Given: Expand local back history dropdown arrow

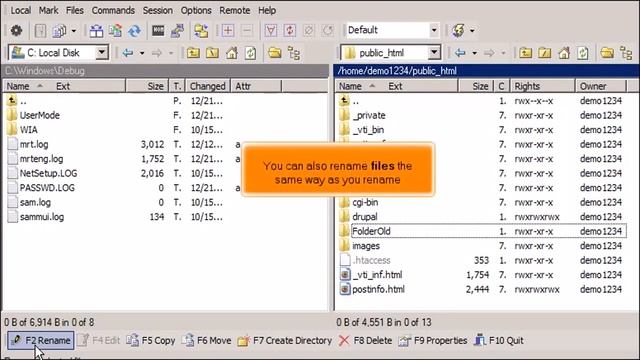Looking at the screenshot, I should (142, 53).
